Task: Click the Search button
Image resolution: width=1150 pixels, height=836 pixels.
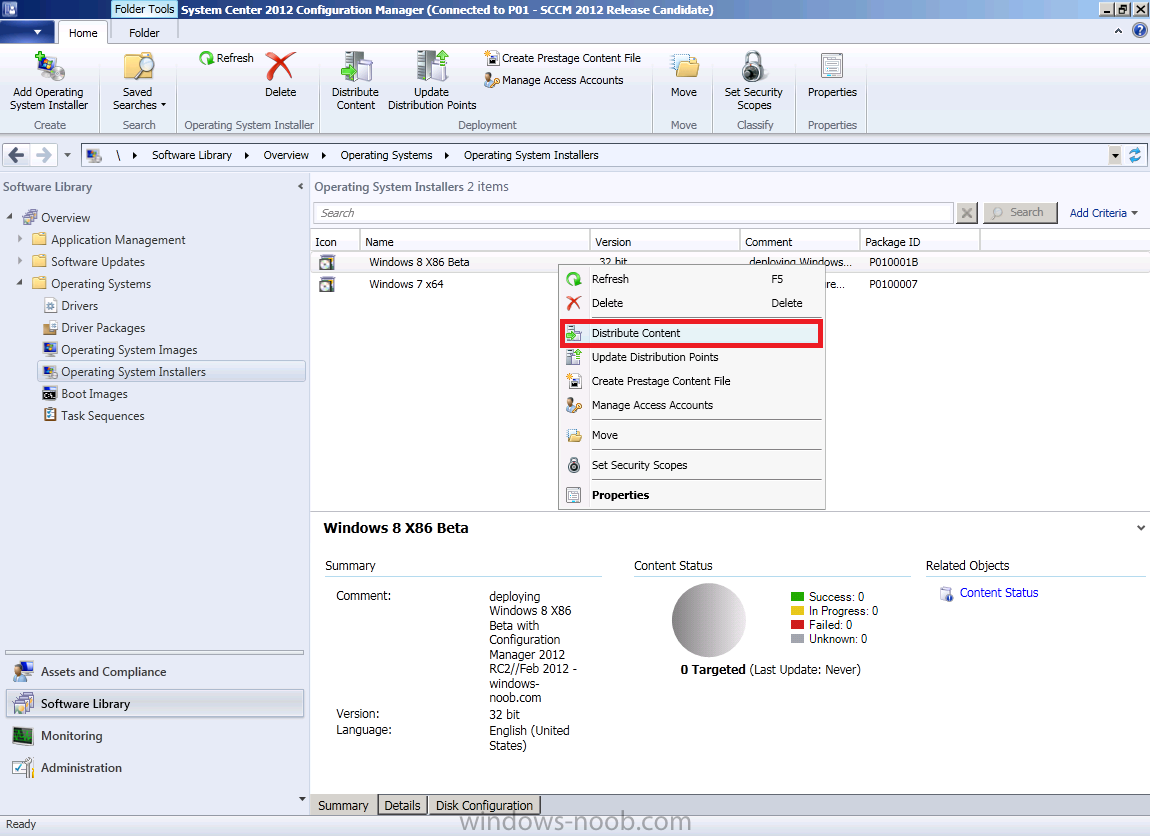Action: tap(1019, 213)
